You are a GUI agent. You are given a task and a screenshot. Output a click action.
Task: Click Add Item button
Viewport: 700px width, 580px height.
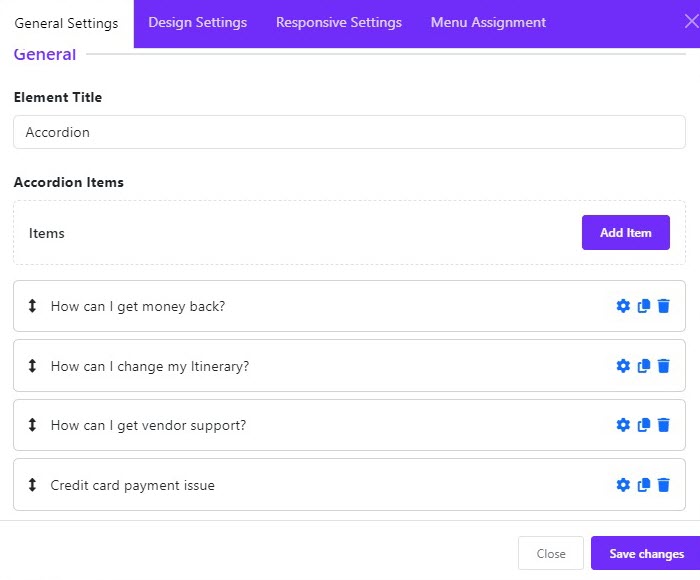(x=625, y=233)
